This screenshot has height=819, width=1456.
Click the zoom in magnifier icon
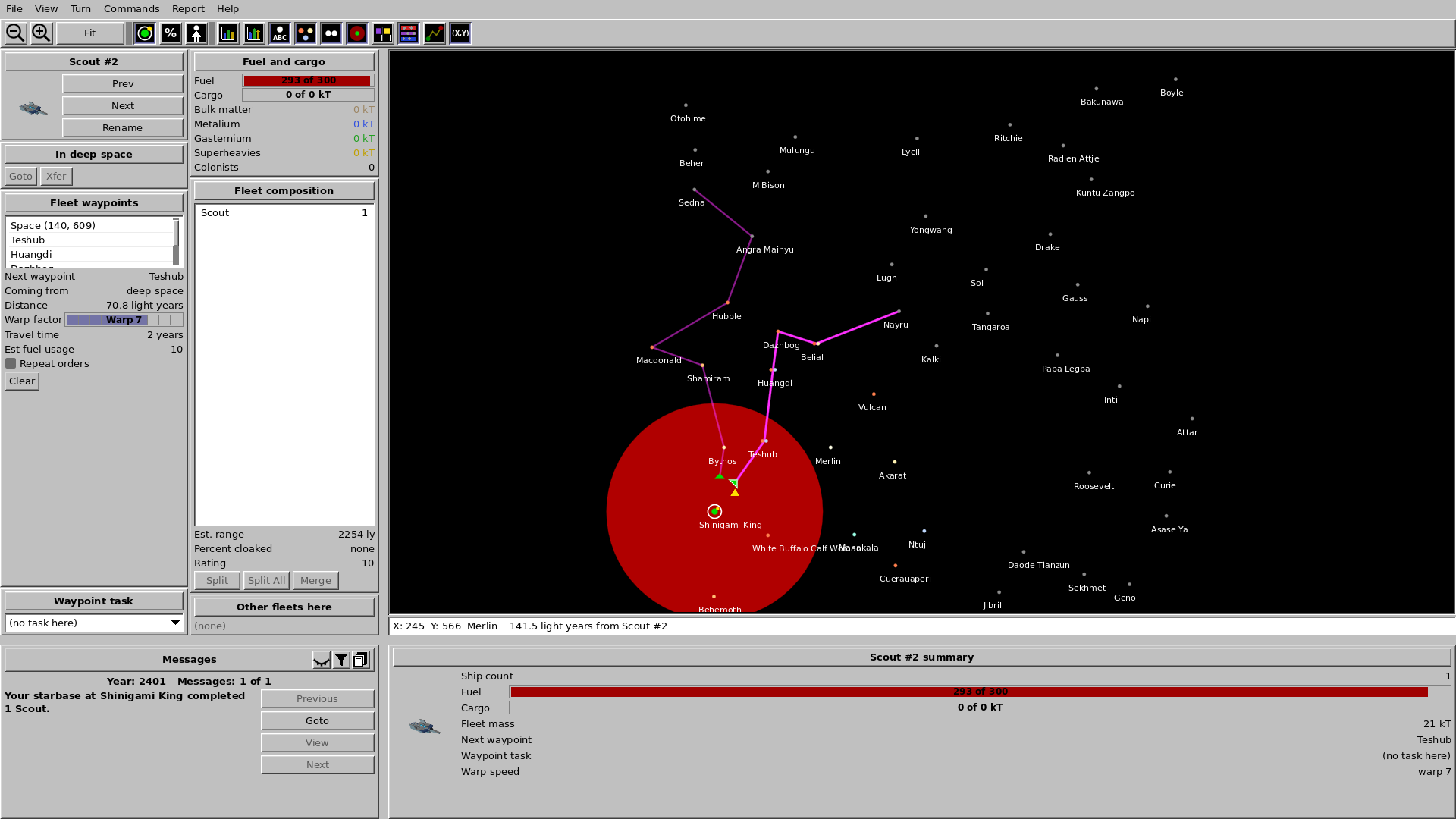coord(41,33)
